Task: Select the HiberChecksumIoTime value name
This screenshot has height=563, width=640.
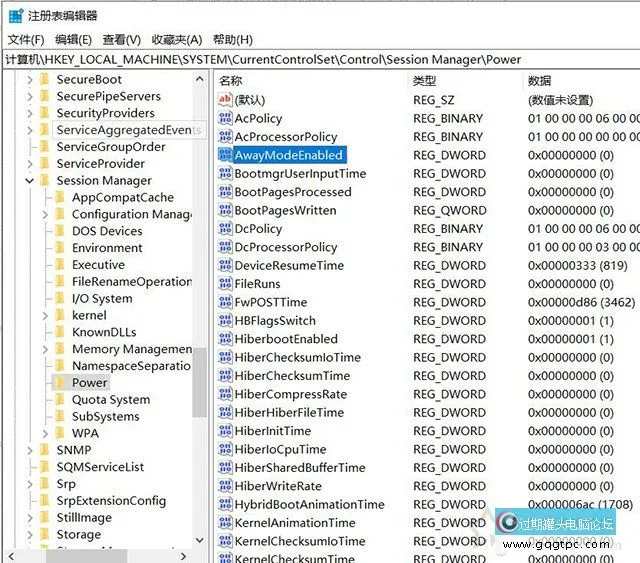Action: tap(298, 357)
